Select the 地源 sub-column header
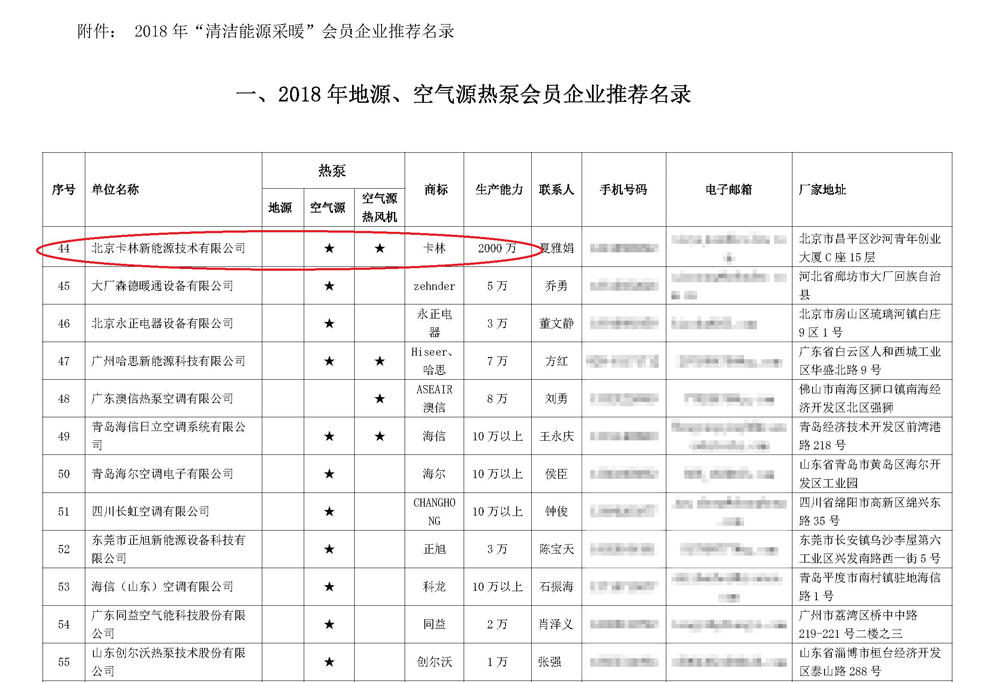 pos(280,208)
